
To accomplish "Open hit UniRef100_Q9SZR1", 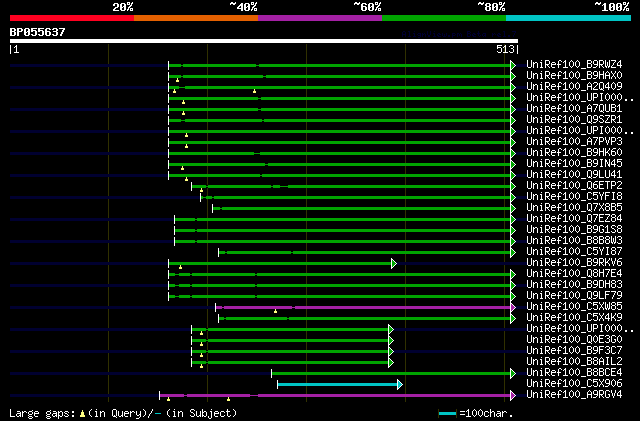I will tap(574, 119).
